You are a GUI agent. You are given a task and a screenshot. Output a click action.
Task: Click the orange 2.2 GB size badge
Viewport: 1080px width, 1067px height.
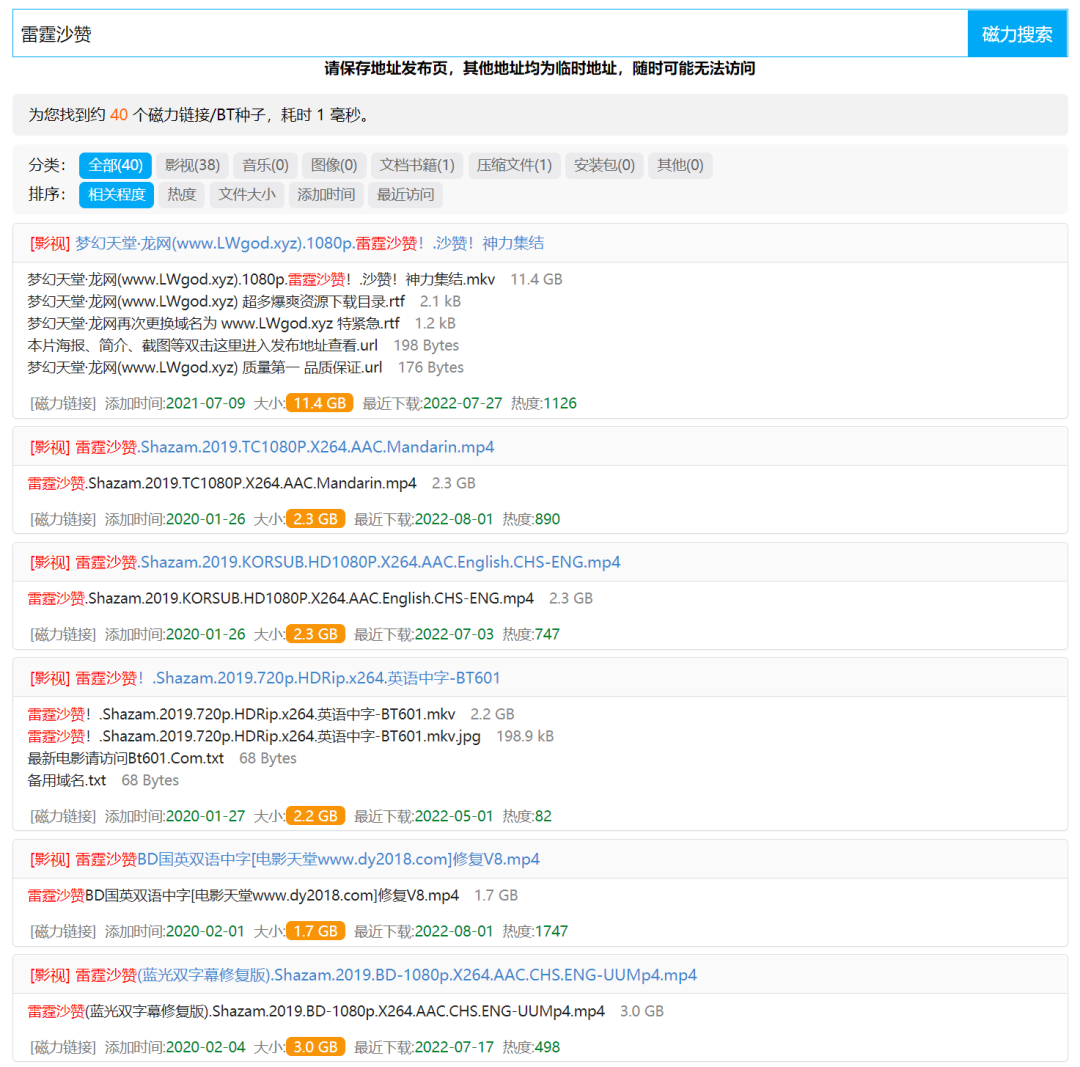click(315, 816)
